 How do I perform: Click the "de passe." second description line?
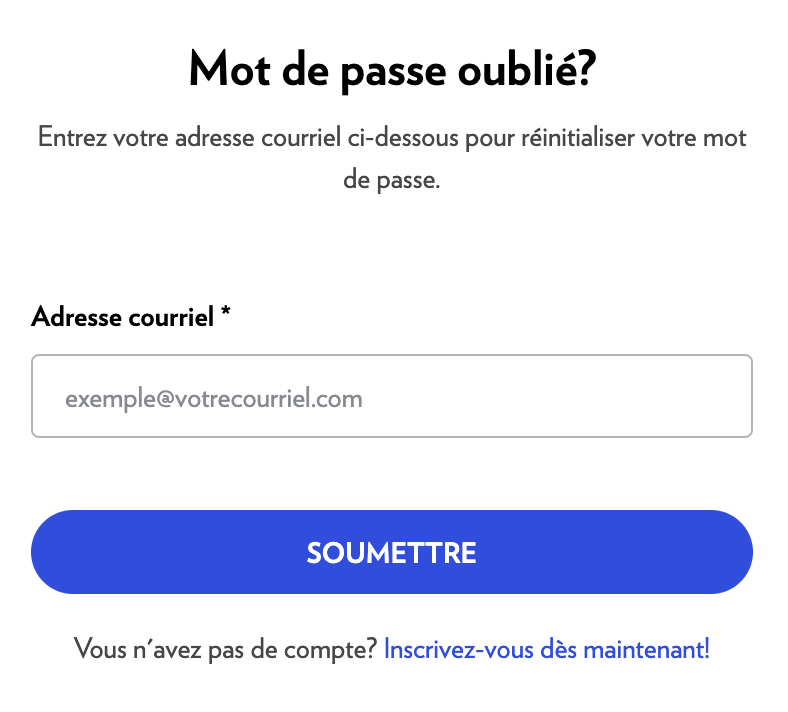[x=391, y=183]
